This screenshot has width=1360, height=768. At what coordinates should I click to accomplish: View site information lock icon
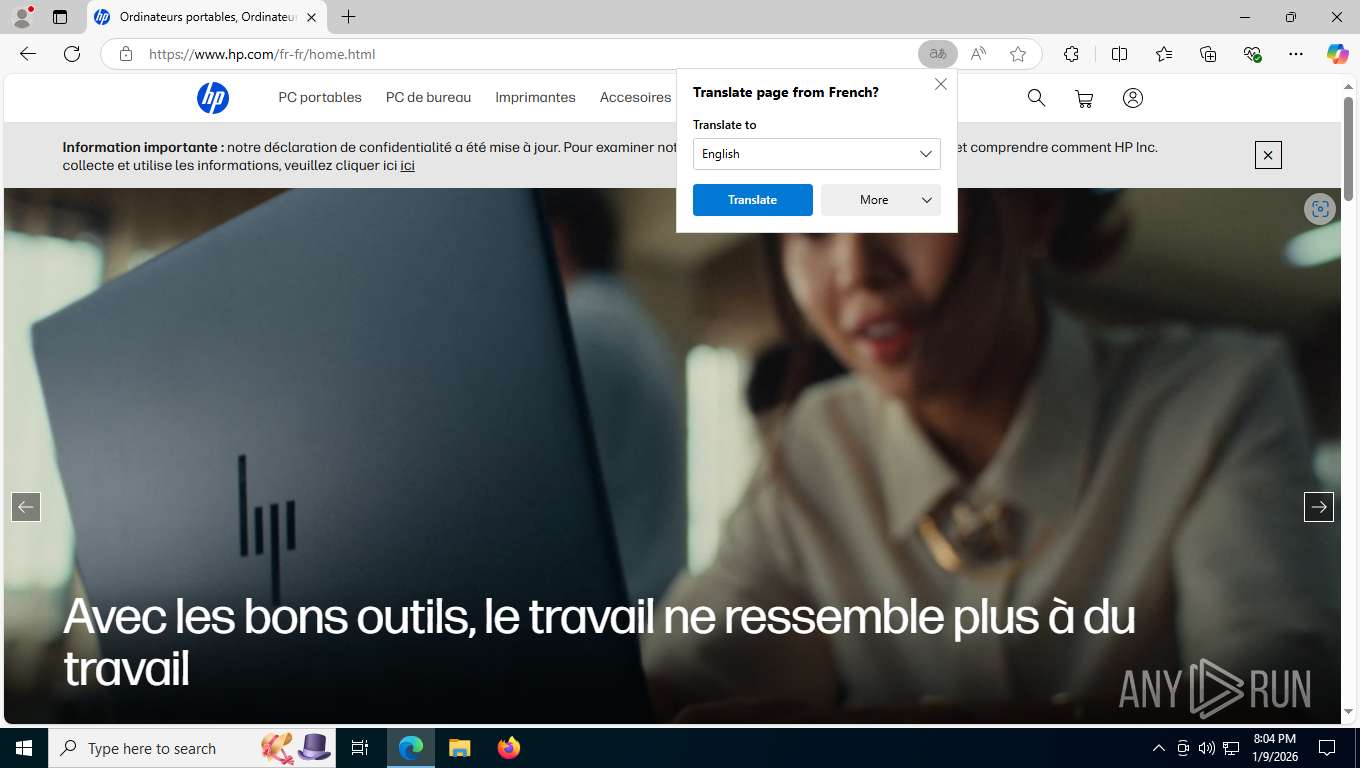point(126,54)
